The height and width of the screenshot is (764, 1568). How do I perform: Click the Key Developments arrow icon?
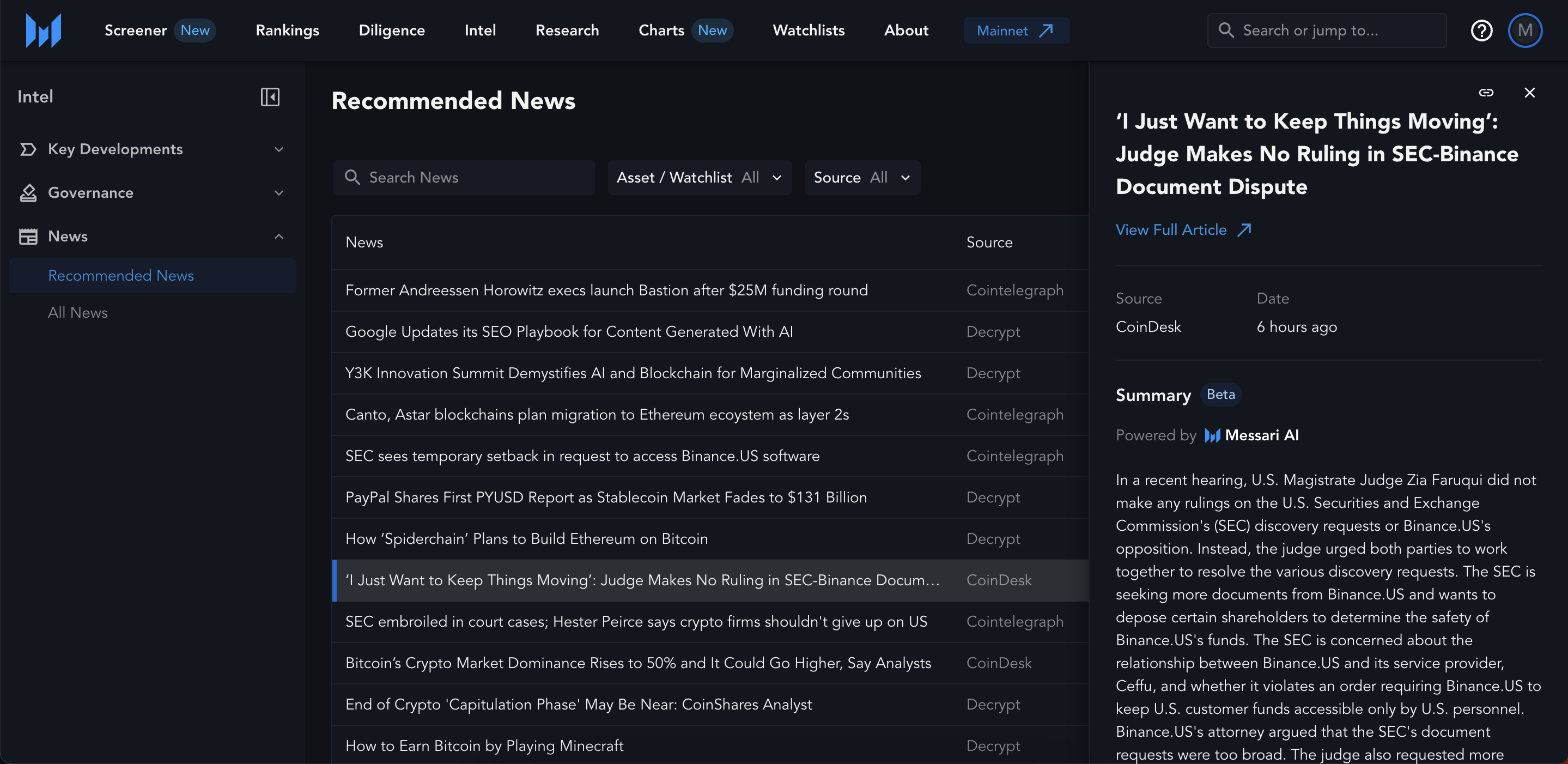(x=28, y=149)
